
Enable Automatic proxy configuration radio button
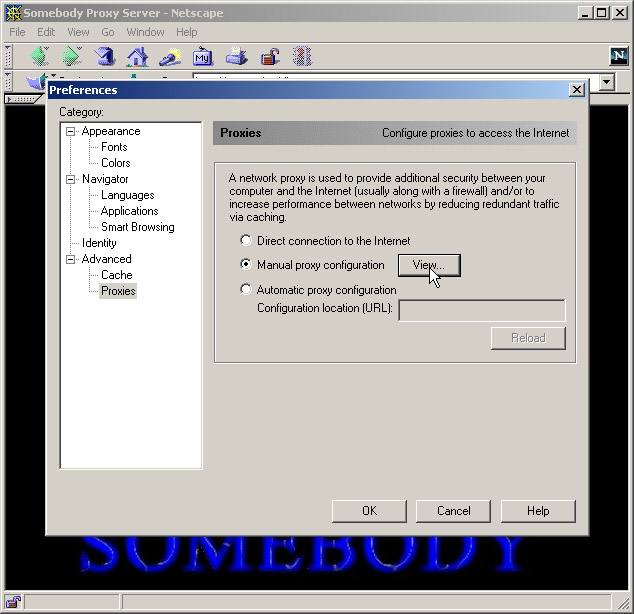(x=246, y=290)
